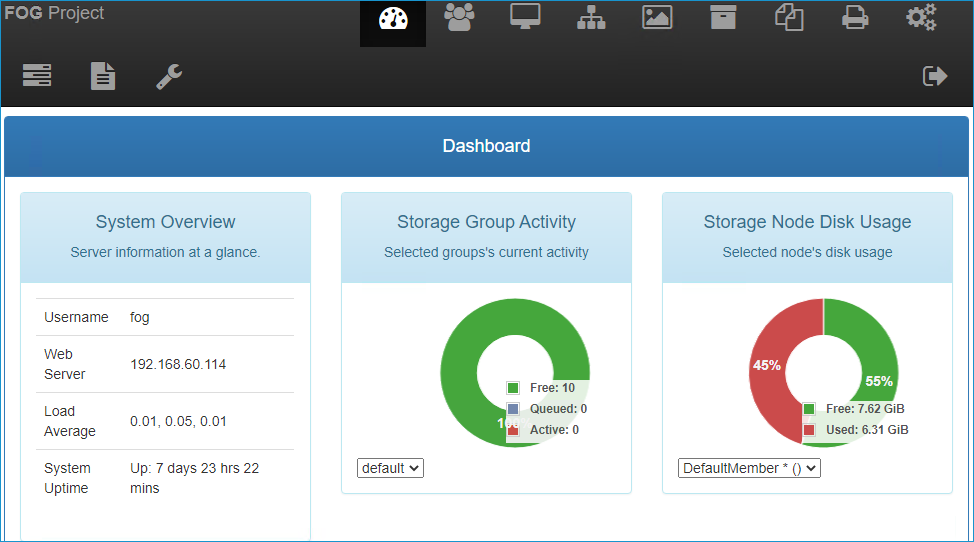Image resolution: width=974 pixels, height=542 pixels.
Task: Open the Reports document icon
Action: [x=103, y=76]
